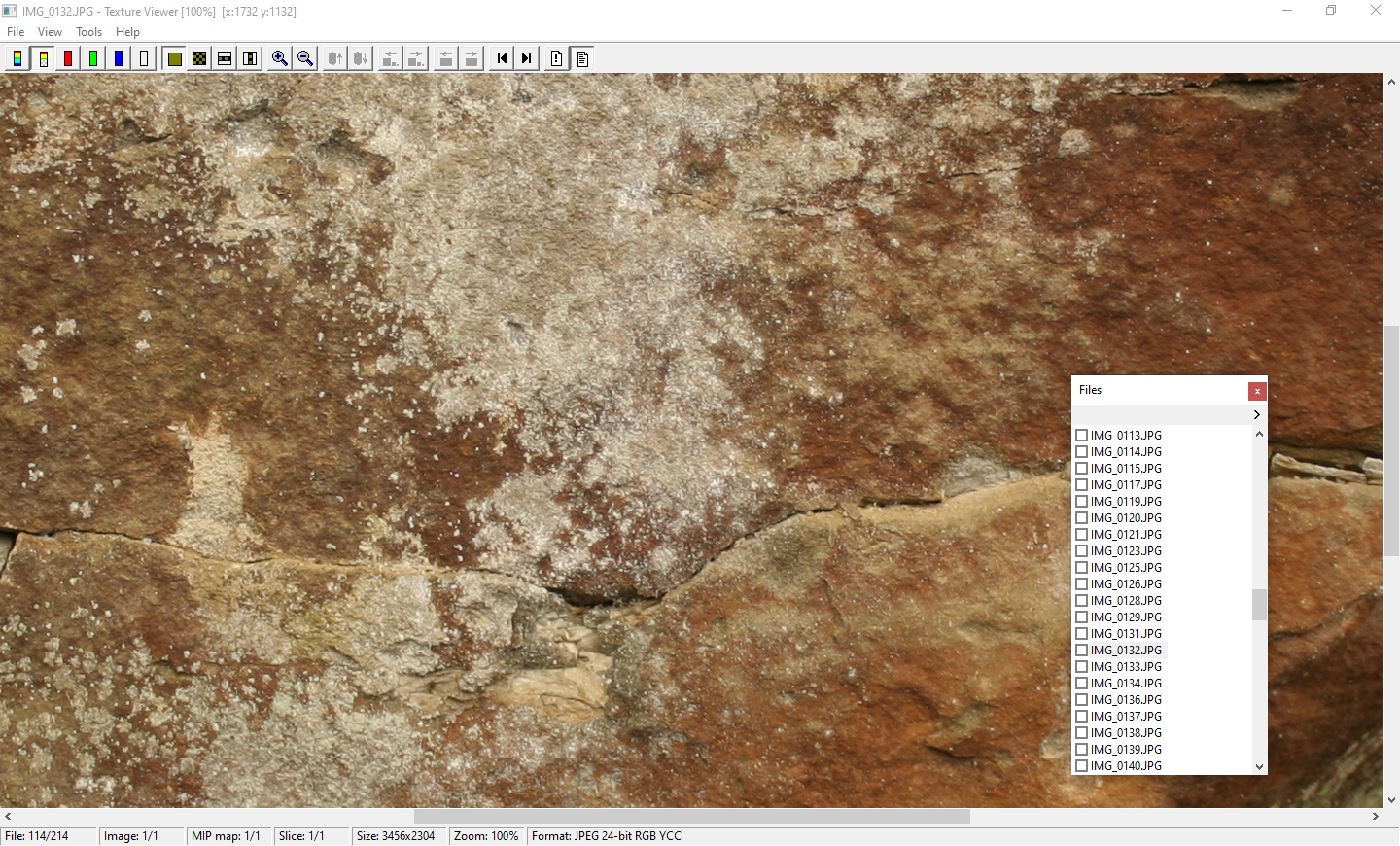The height and width of the screenshot is (846, 1400).
Task: Expand the Files panel options chevron
Action: click(x=1256, y=414)
